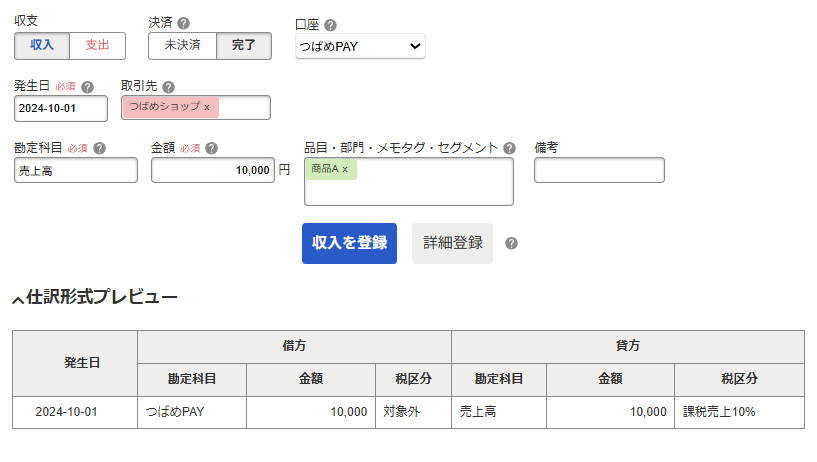
Task: Open 詳細登録 detailed registration
Action: [x=452, y=243]
